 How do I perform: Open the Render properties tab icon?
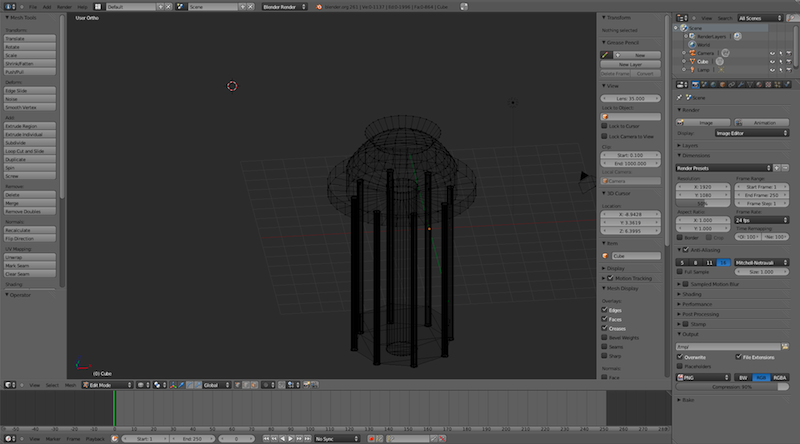(695, 84)
